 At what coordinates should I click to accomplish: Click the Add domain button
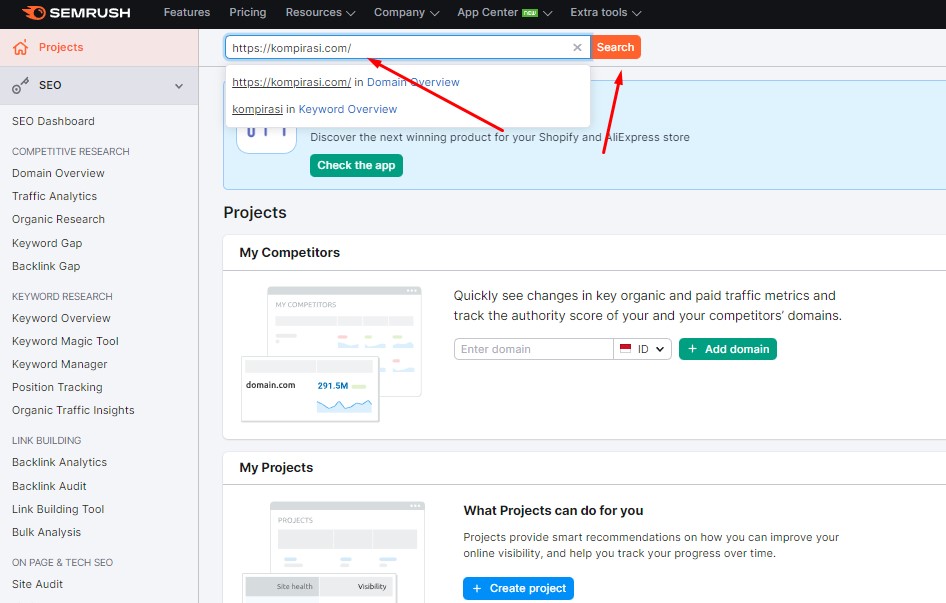pos(727,349)
